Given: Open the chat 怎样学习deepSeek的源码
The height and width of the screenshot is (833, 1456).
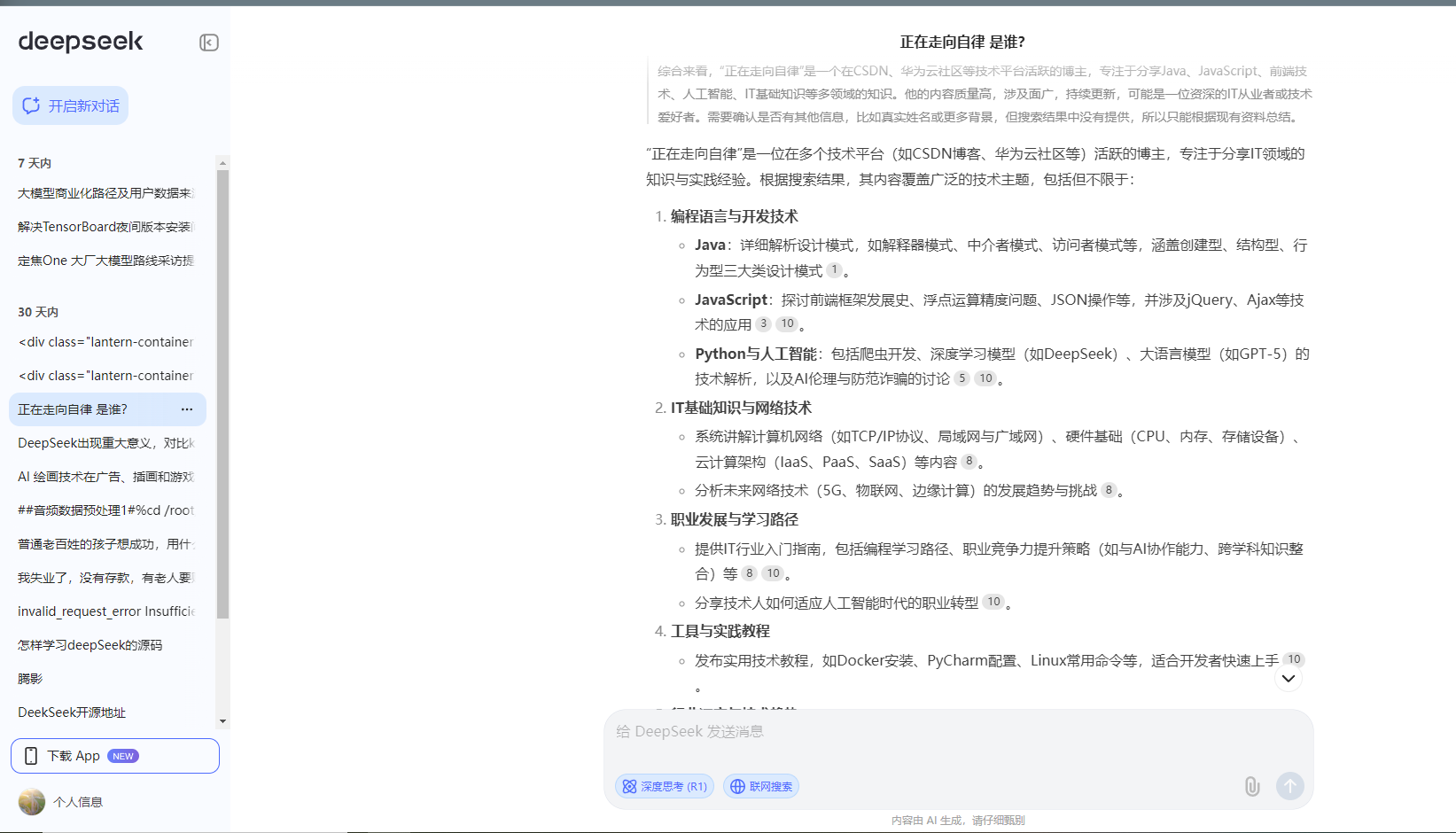Looking at the screenshot, I should tap(90, 645).
